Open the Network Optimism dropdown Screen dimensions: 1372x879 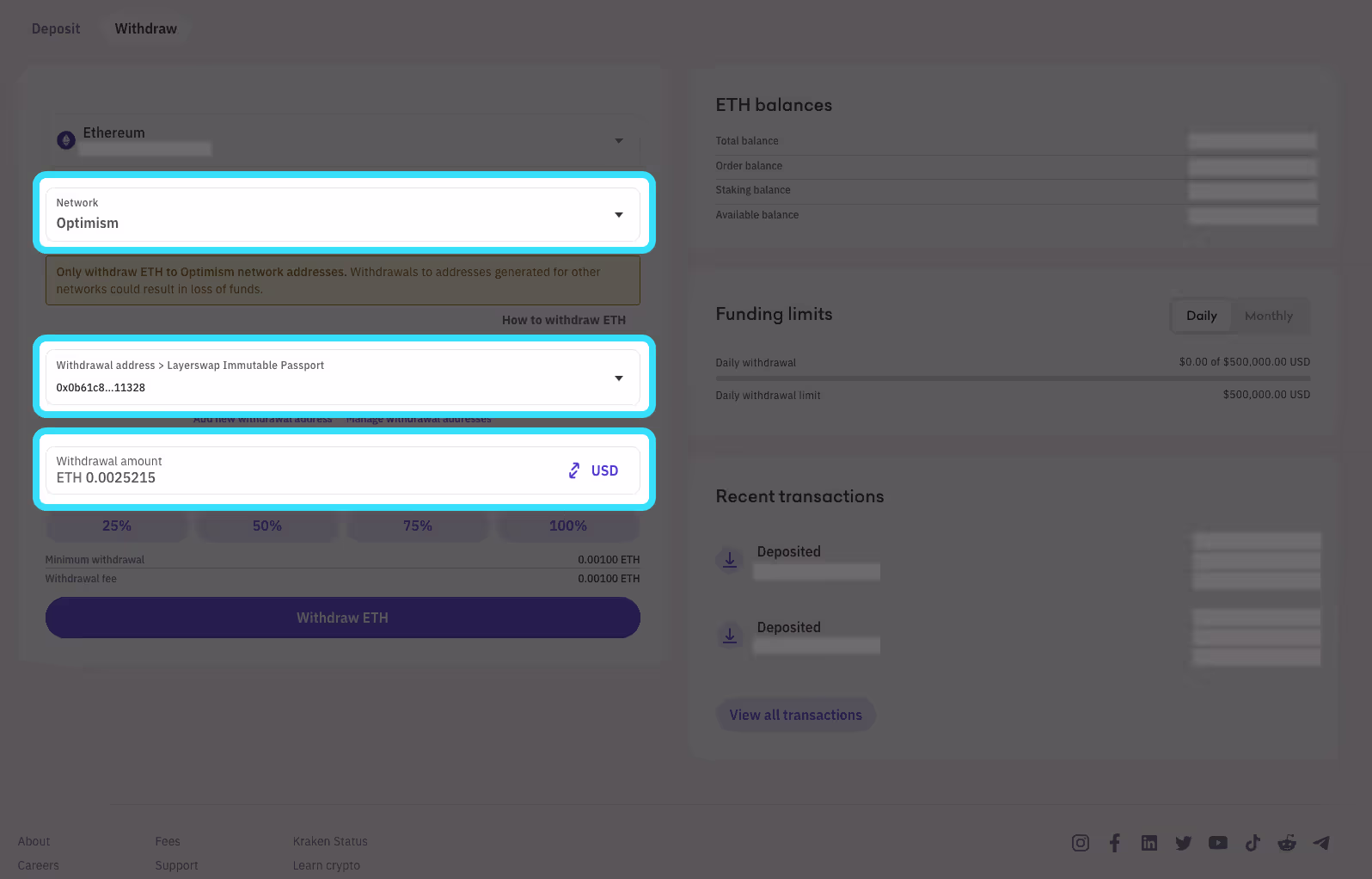pyautogui.click(x=343, y=214)
